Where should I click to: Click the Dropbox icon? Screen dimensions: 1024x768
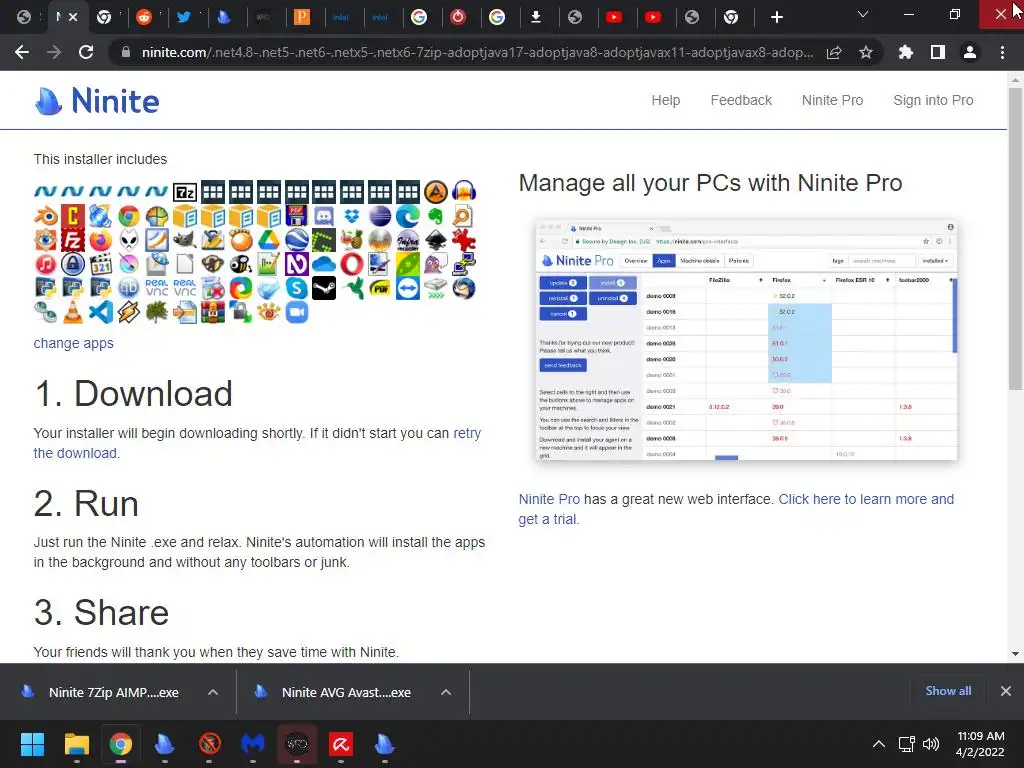click(352, 216)
